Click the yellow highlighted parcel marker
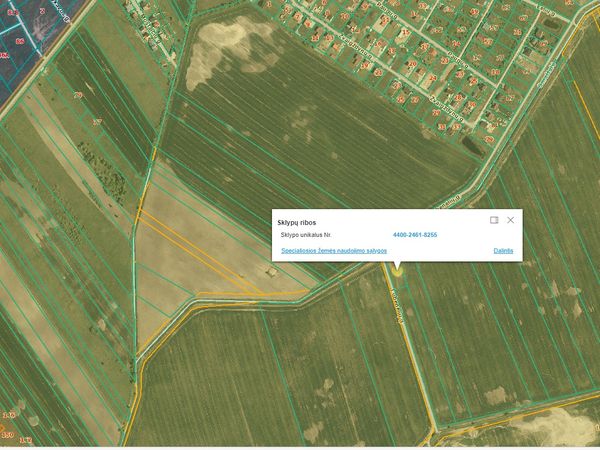 click(397, 272)
